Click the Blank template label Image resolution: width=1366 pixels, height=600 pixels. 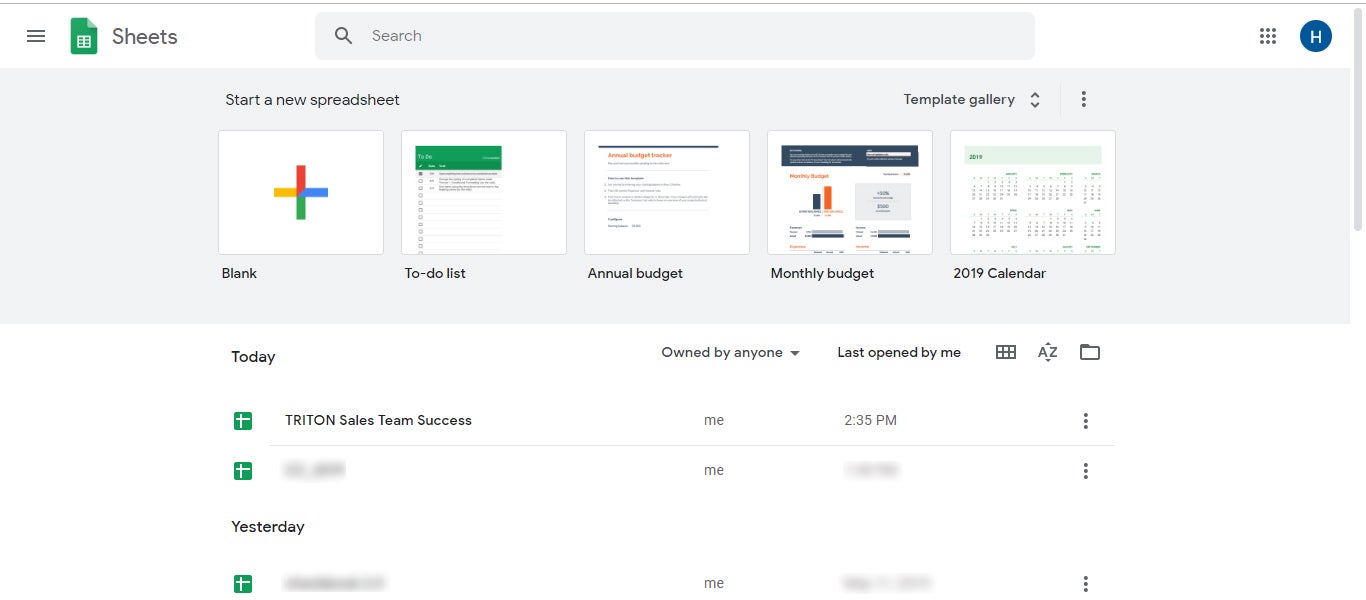coord(240,273)
